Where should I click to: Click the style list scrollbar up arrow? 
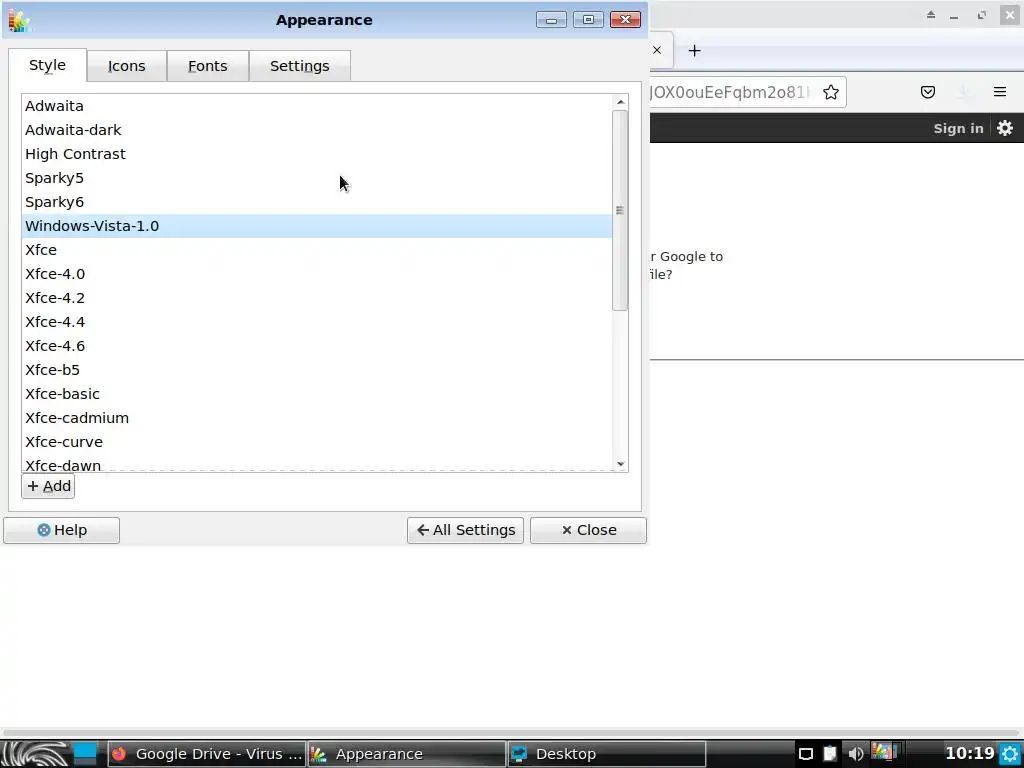[x=620, y=102]
